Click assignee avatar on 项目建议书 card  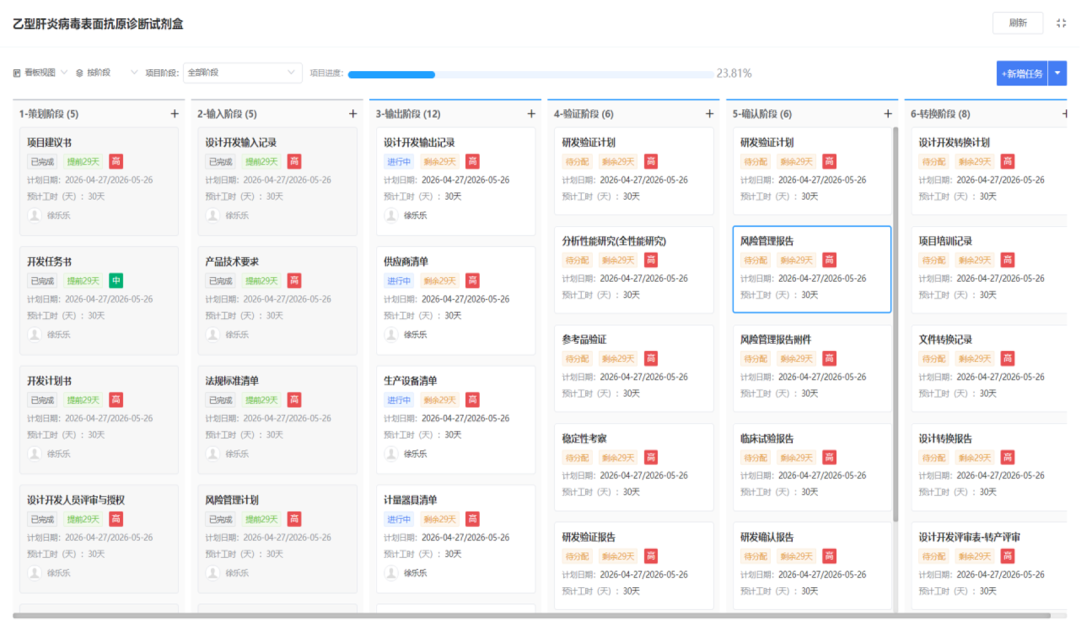click(x=34, y=215)
